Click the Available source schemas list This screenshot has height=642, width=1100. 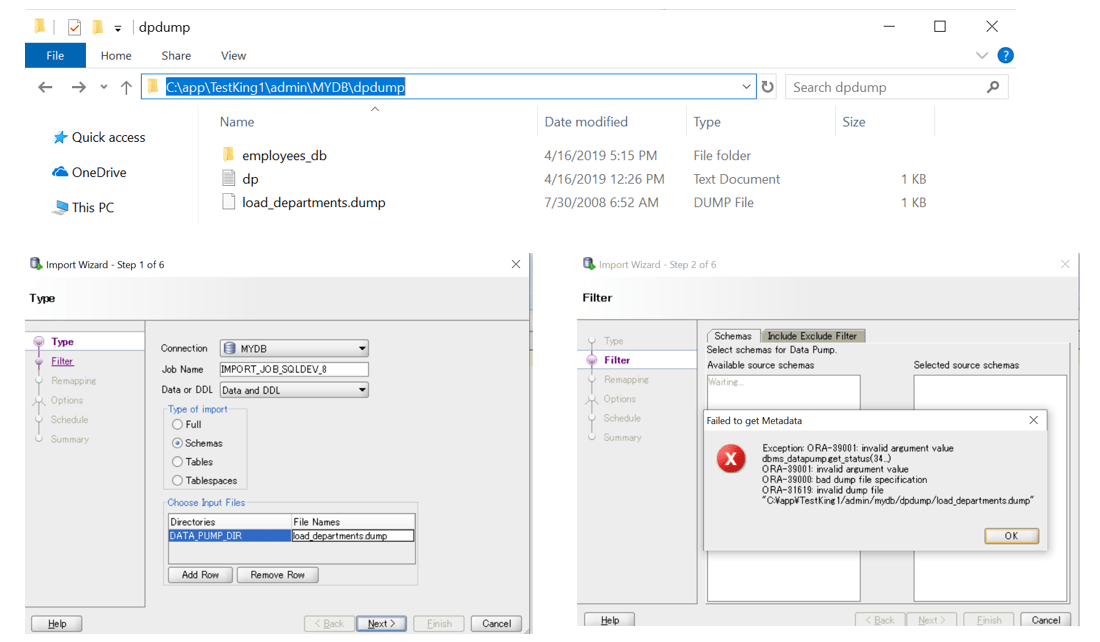(784, 488)
